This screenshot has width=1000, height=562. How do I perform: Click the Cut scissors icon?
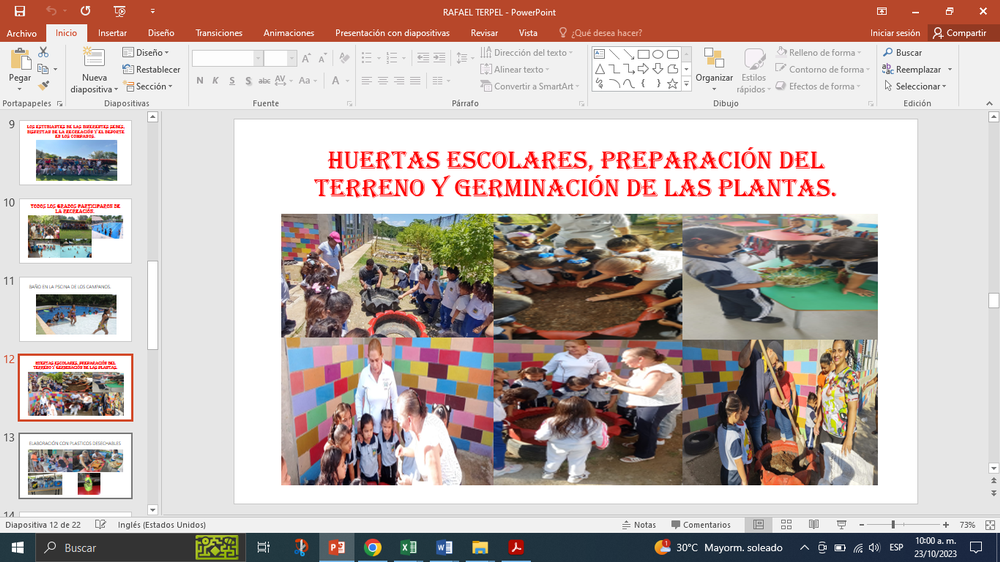(43, 52)
